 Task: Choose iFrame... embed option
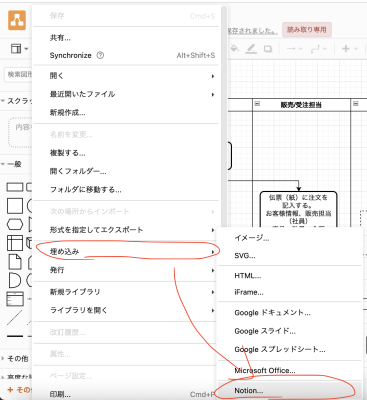[289, 292]
